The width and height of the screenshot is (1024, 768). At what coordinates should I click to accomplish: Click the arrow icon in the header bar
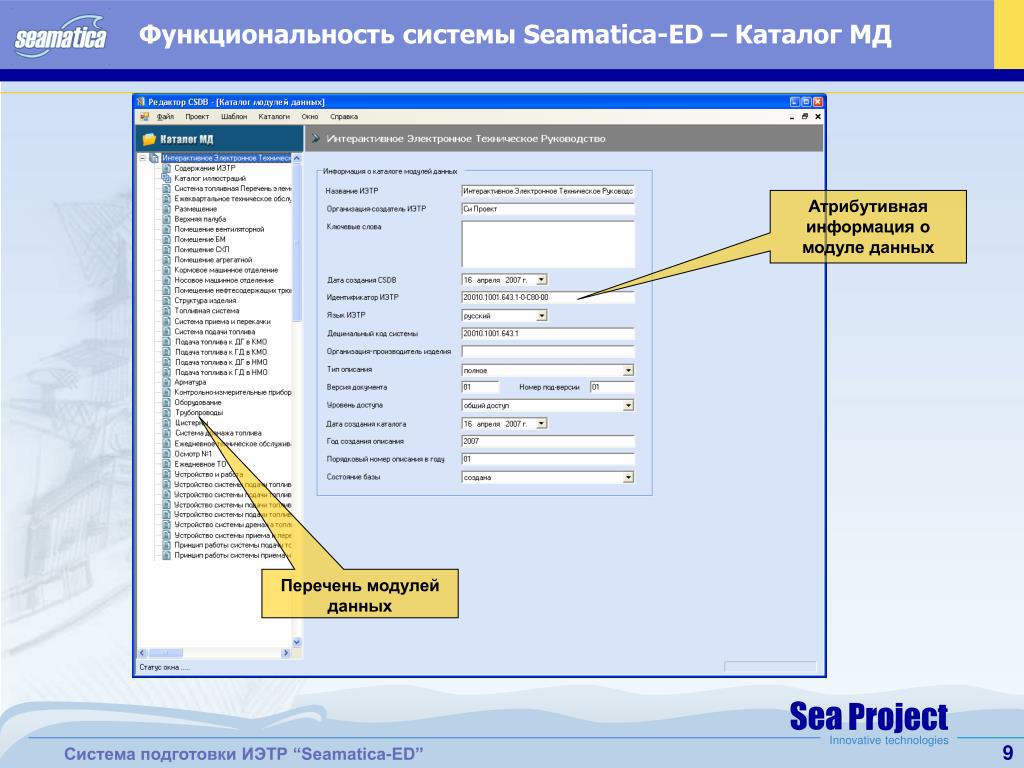tap(316, 138)
